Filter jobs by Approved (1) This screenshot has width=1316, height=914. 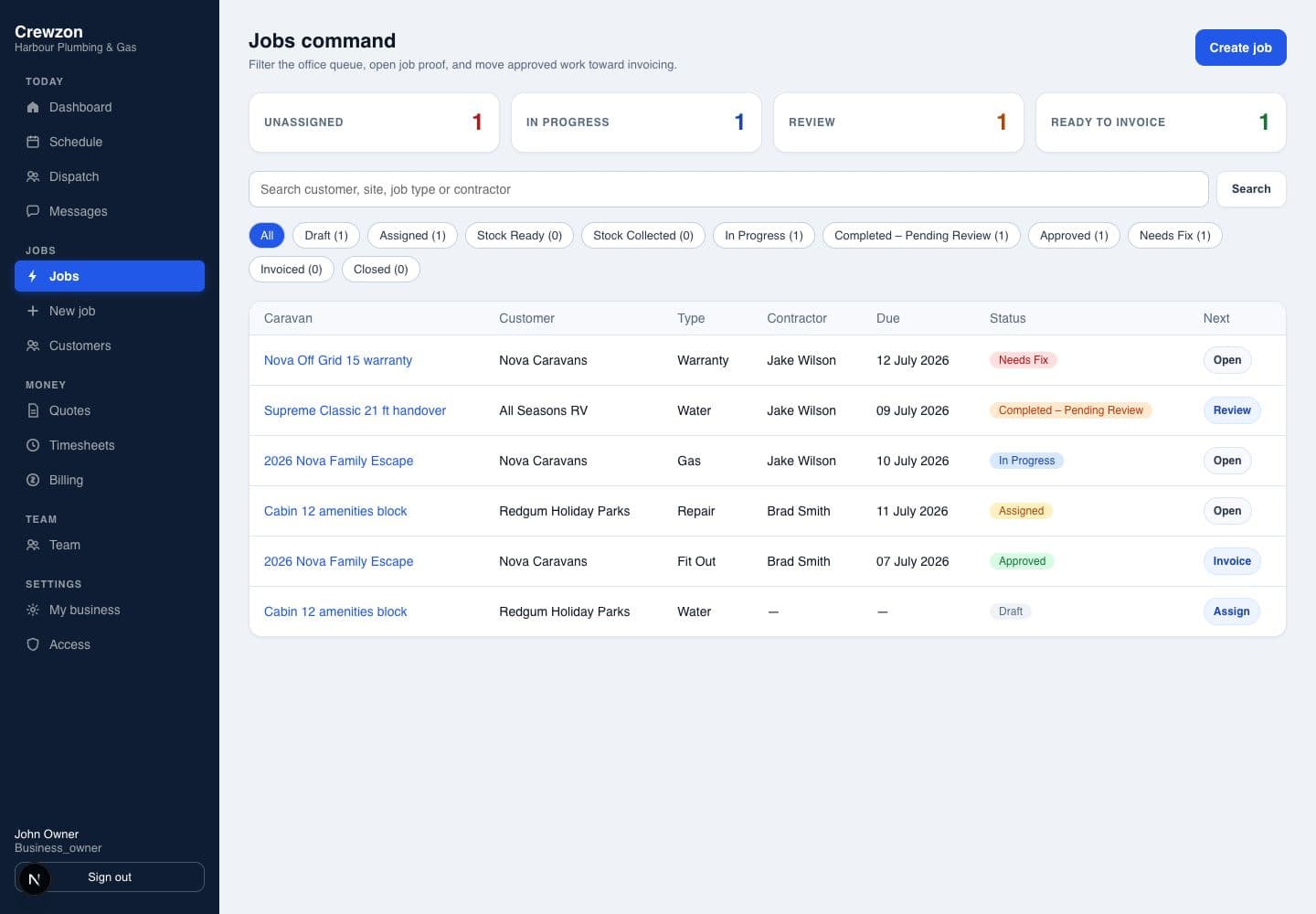tap(1074, 236)
